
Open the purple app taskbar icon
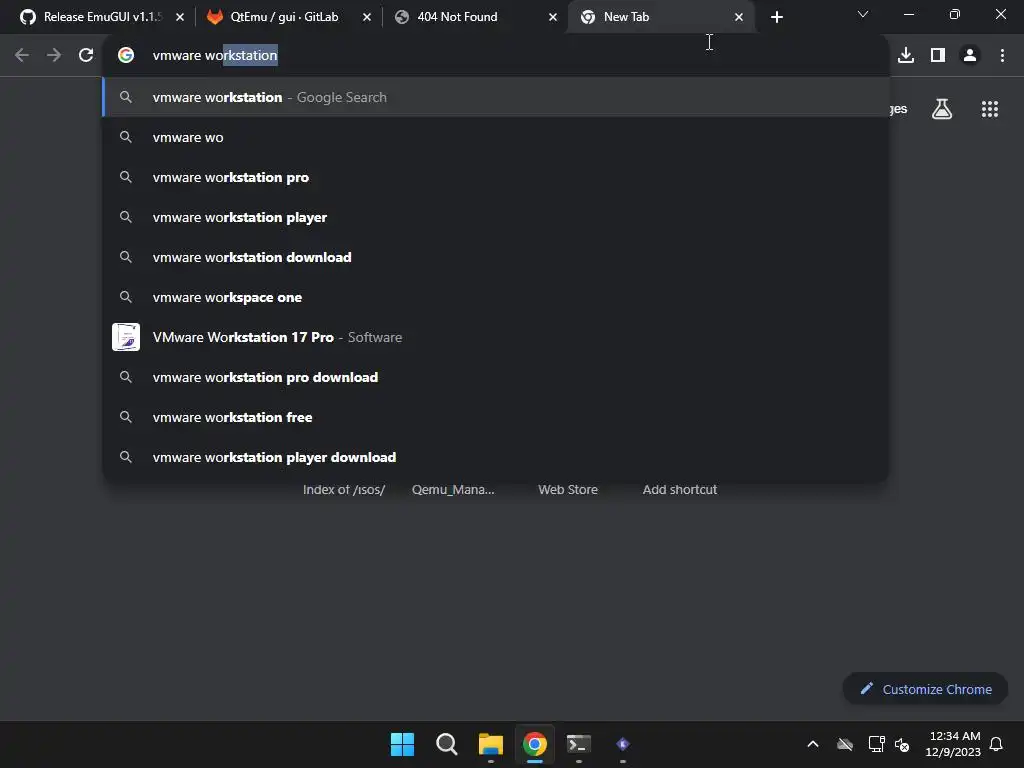[x=623, y=744]
